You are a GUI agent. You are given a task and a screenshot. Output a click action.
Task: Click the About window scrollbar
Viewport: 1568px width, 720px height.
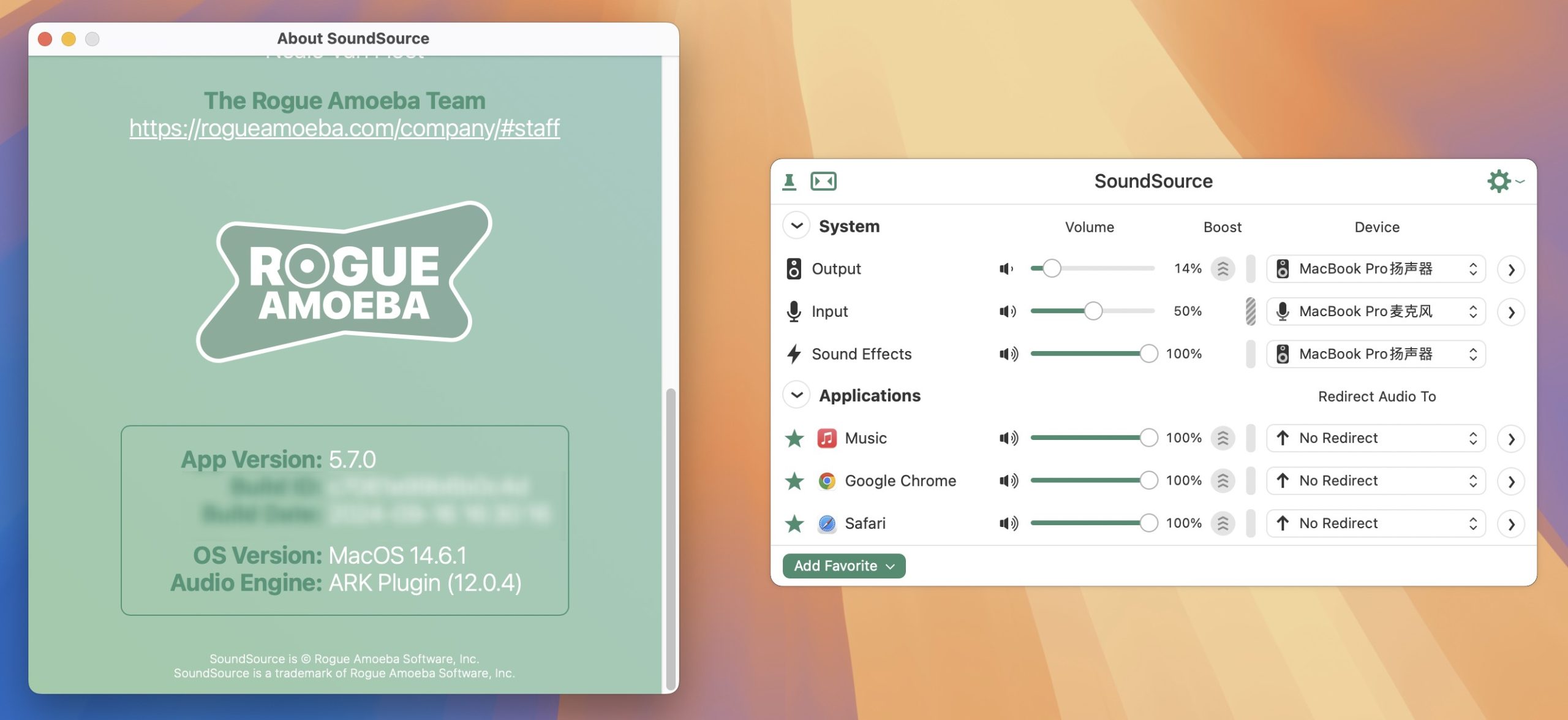[671, 538]
